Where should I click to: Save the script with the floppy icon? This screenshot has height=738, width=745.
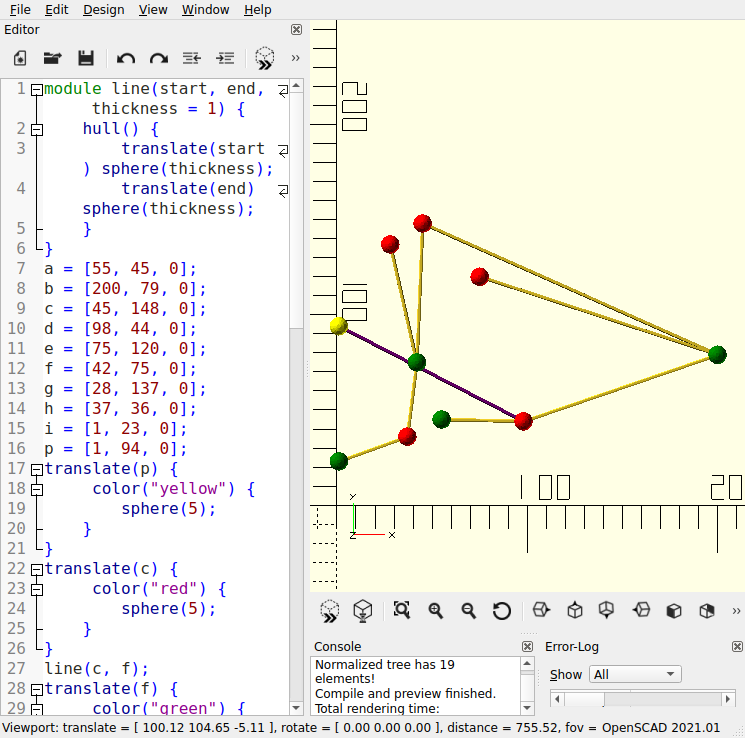tap(86, 58)
